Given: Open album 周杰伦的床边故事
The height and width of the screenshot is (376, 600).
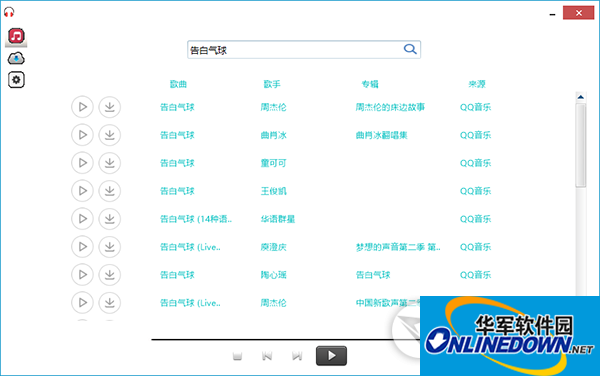Looking at the screenshot, I should point(390,107).
